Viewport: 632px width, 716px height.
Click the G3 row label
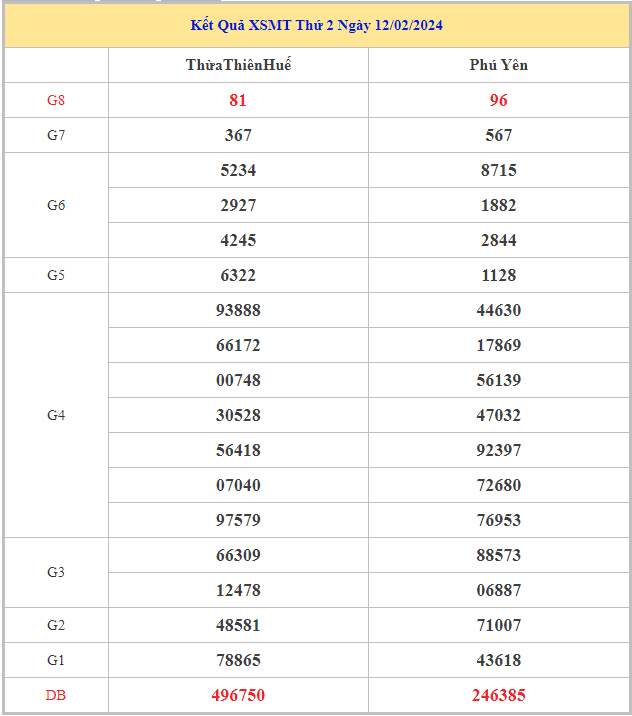pos(56,572)
